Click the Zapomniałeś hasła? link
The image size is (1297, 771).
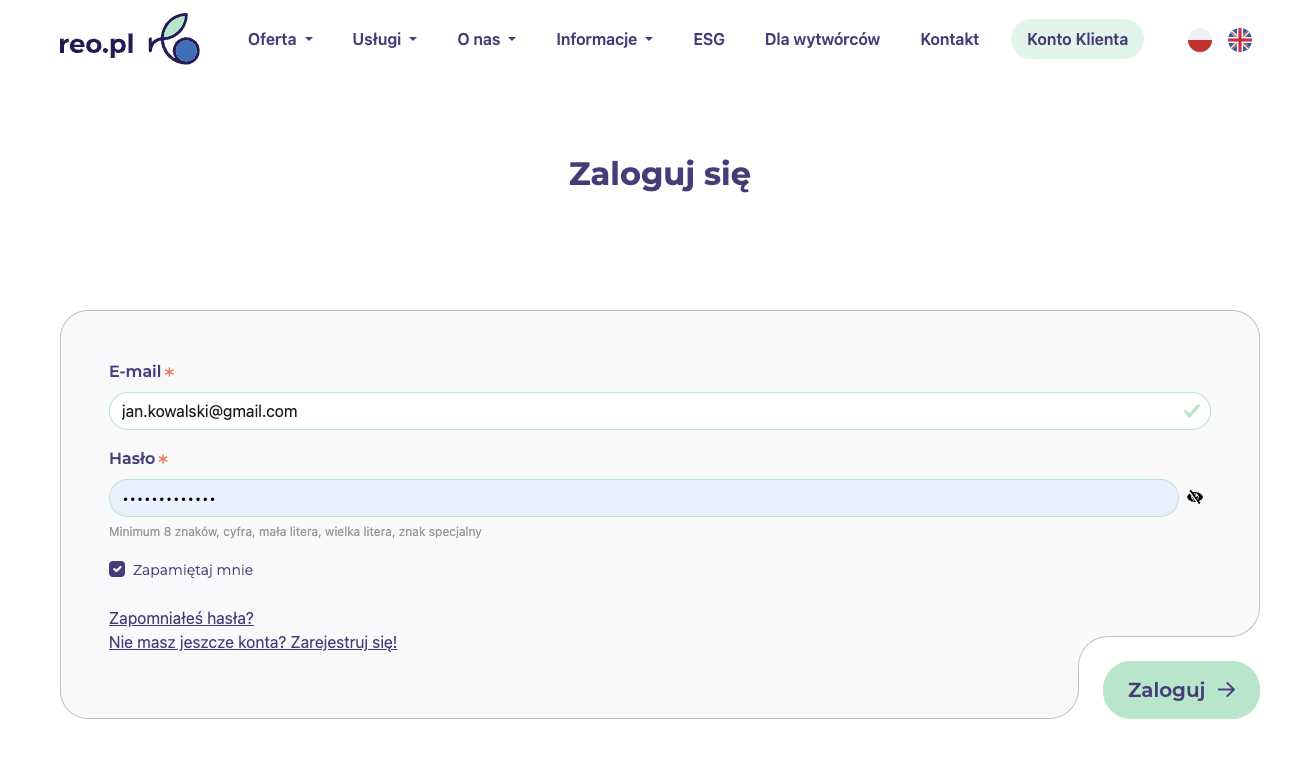(181, 619)
